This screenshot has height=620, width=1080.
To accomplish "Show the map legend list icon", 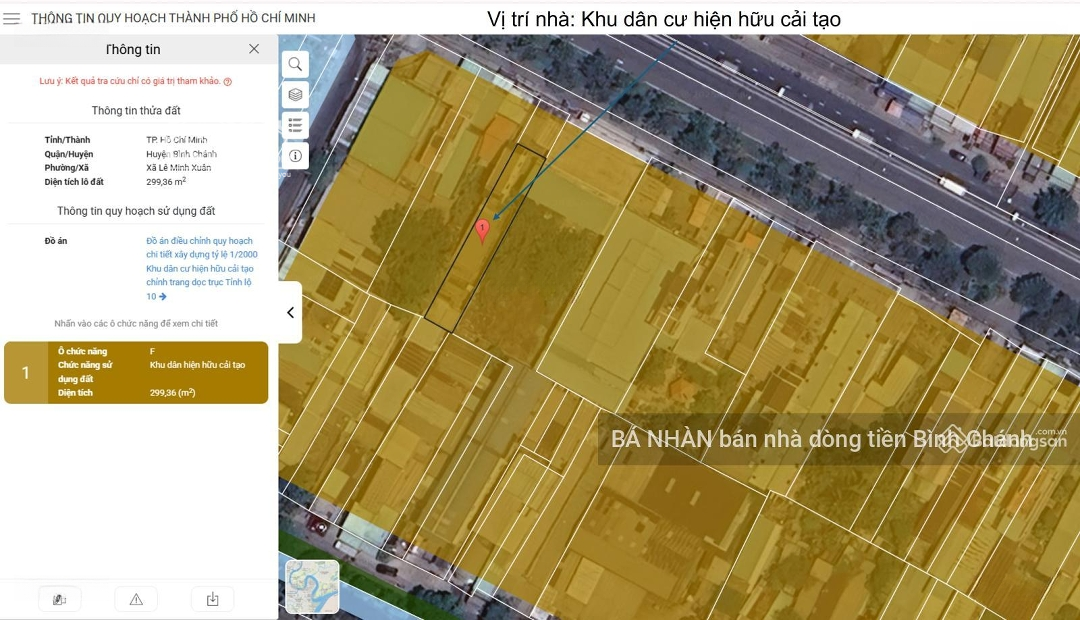I will coord(295,125).
